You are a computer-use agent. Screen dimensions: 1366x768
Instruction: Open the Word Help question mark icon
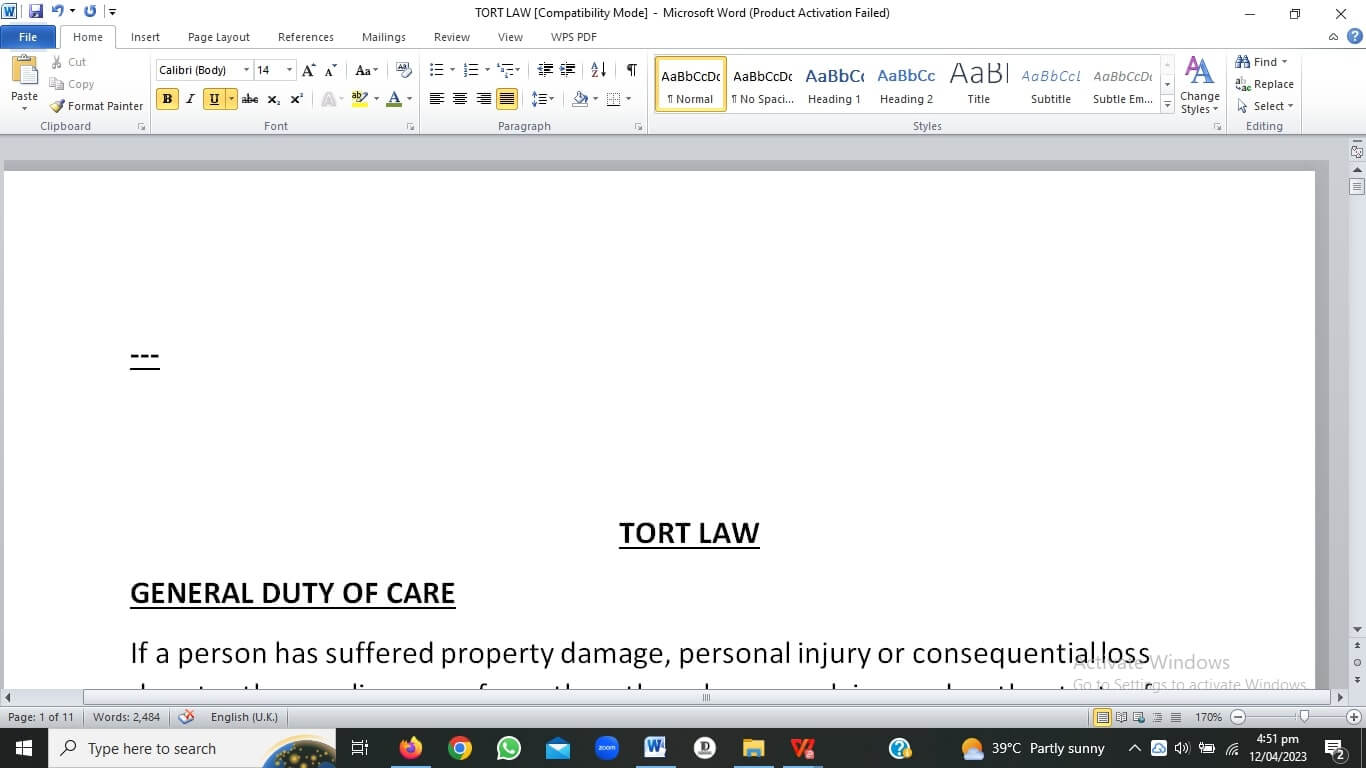1355,36
